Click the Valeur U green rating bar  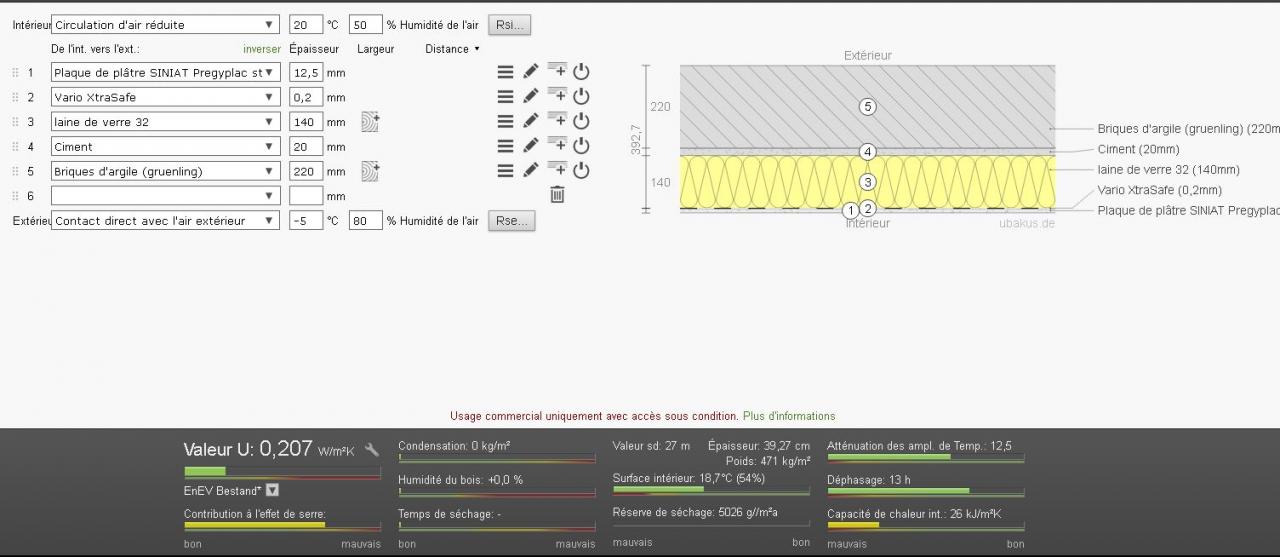click(x=282, y=471)
